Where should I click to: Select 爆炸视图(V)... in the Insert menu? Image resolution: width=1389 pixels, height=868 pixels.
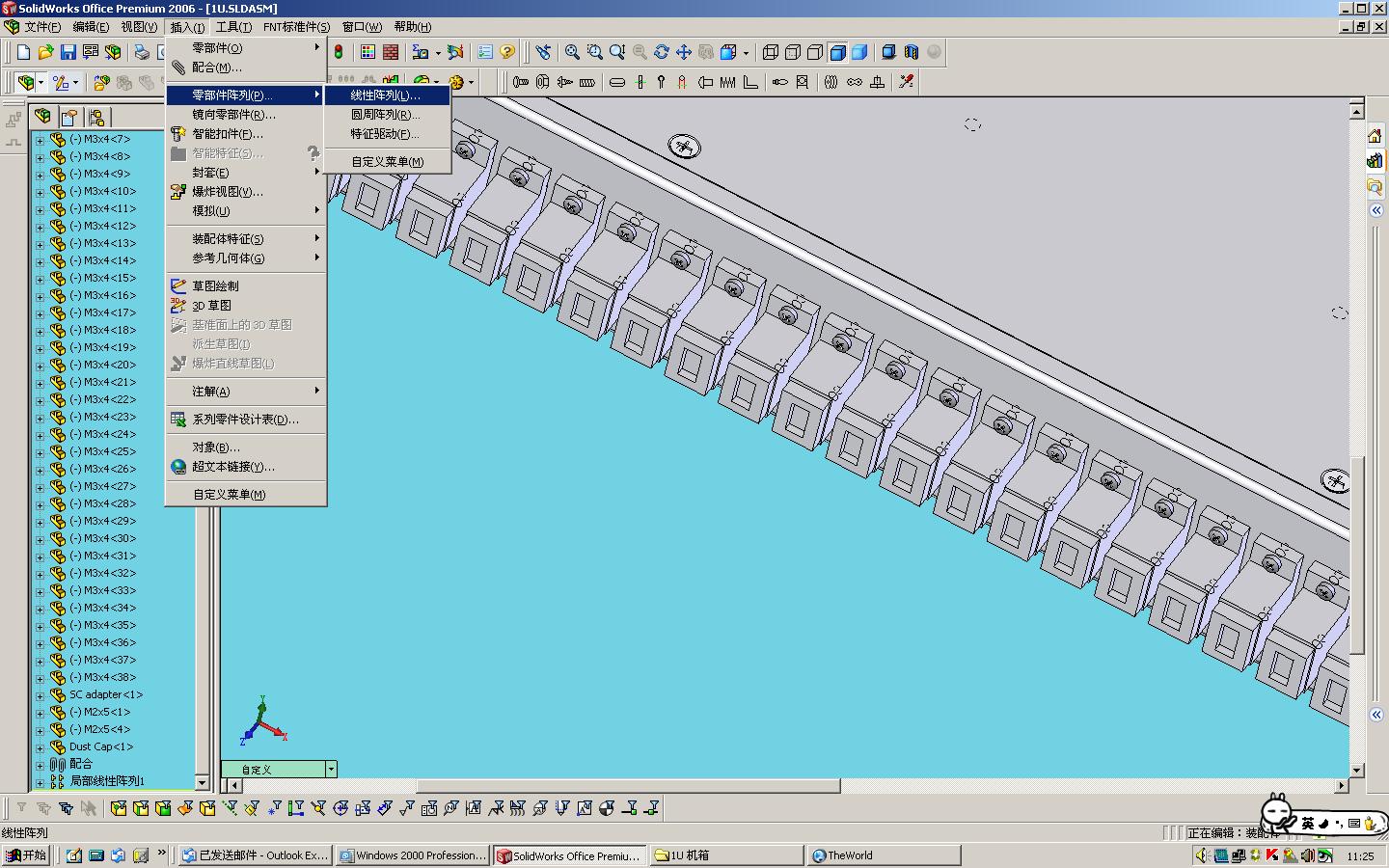tap(246, 192)
